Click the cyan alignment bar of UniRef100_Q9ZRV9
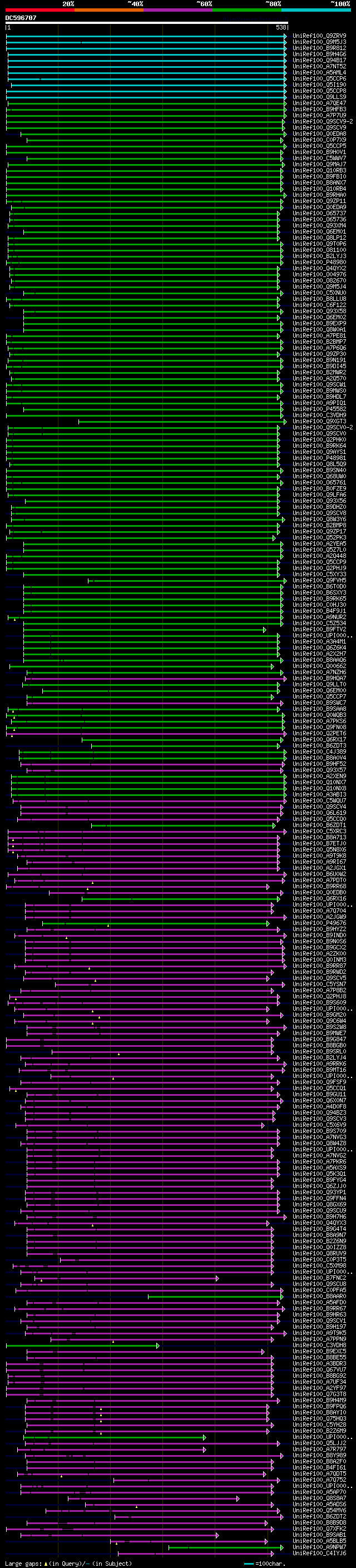 coord(146,36)
